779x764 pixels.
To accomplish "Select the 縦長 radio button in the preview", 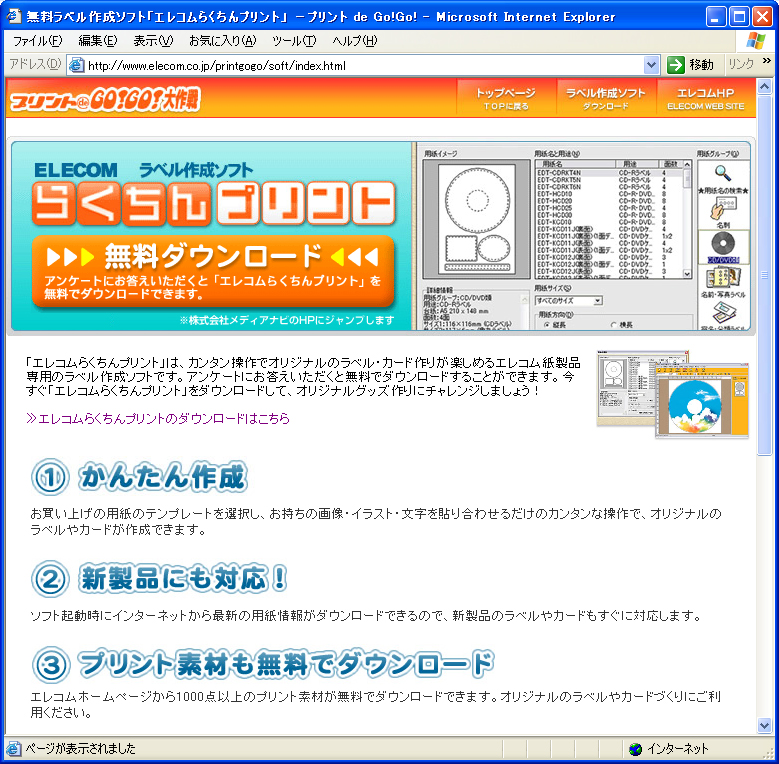I will click(547, 325).
